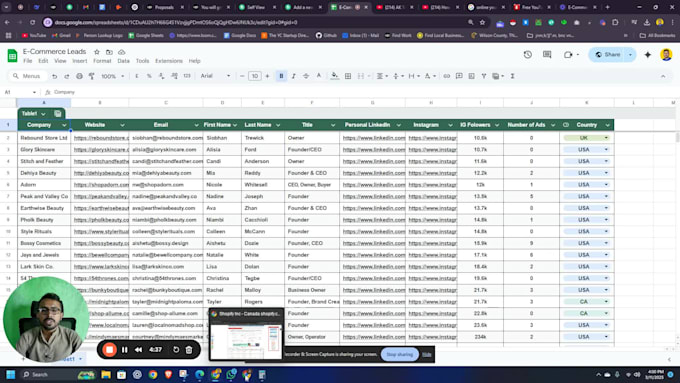This screenshot has height=383, width=680.
Task: Click the insert chart icon
Action: point(471,76)
